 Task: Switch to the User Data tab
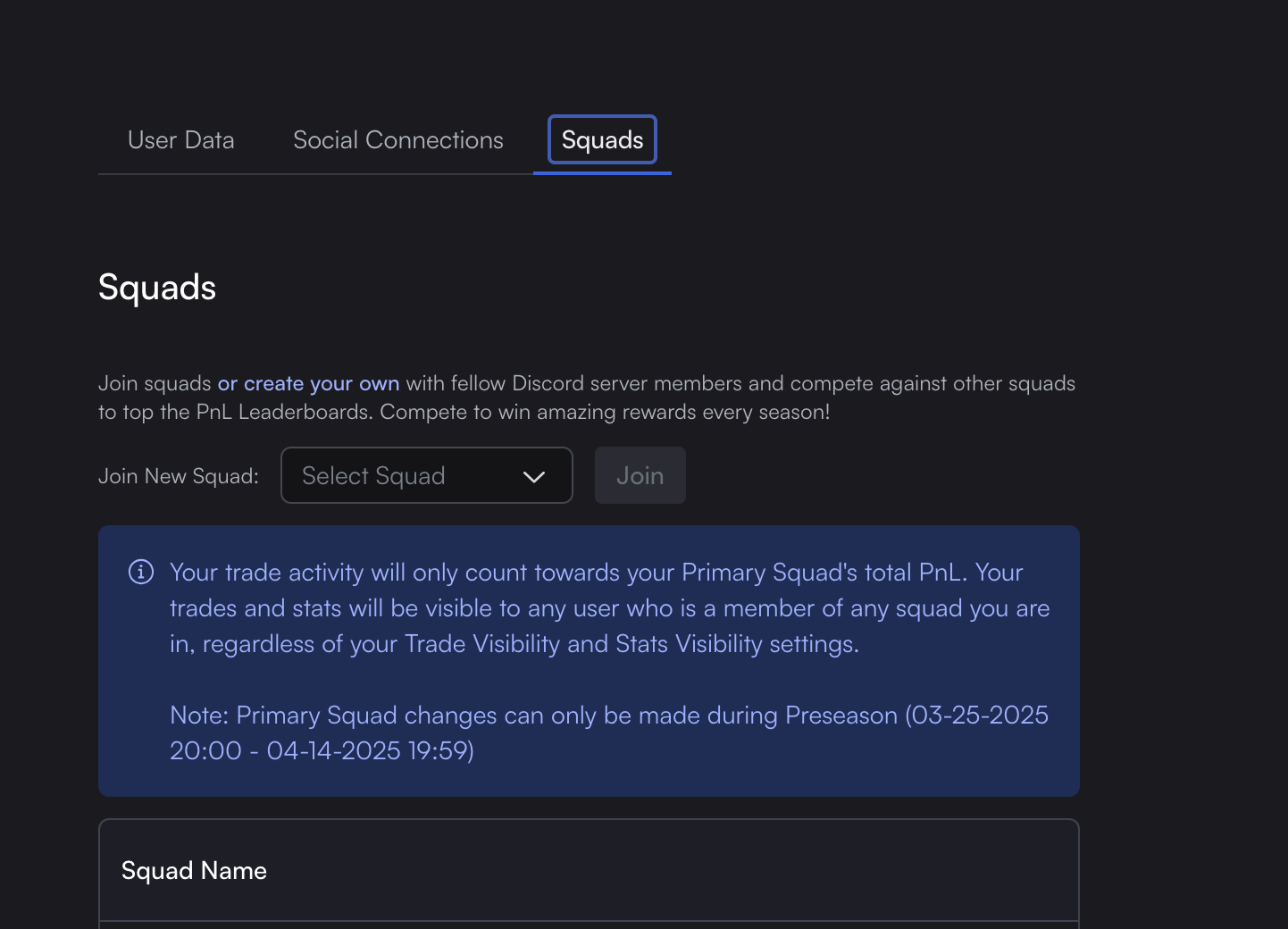pos(181,140)
